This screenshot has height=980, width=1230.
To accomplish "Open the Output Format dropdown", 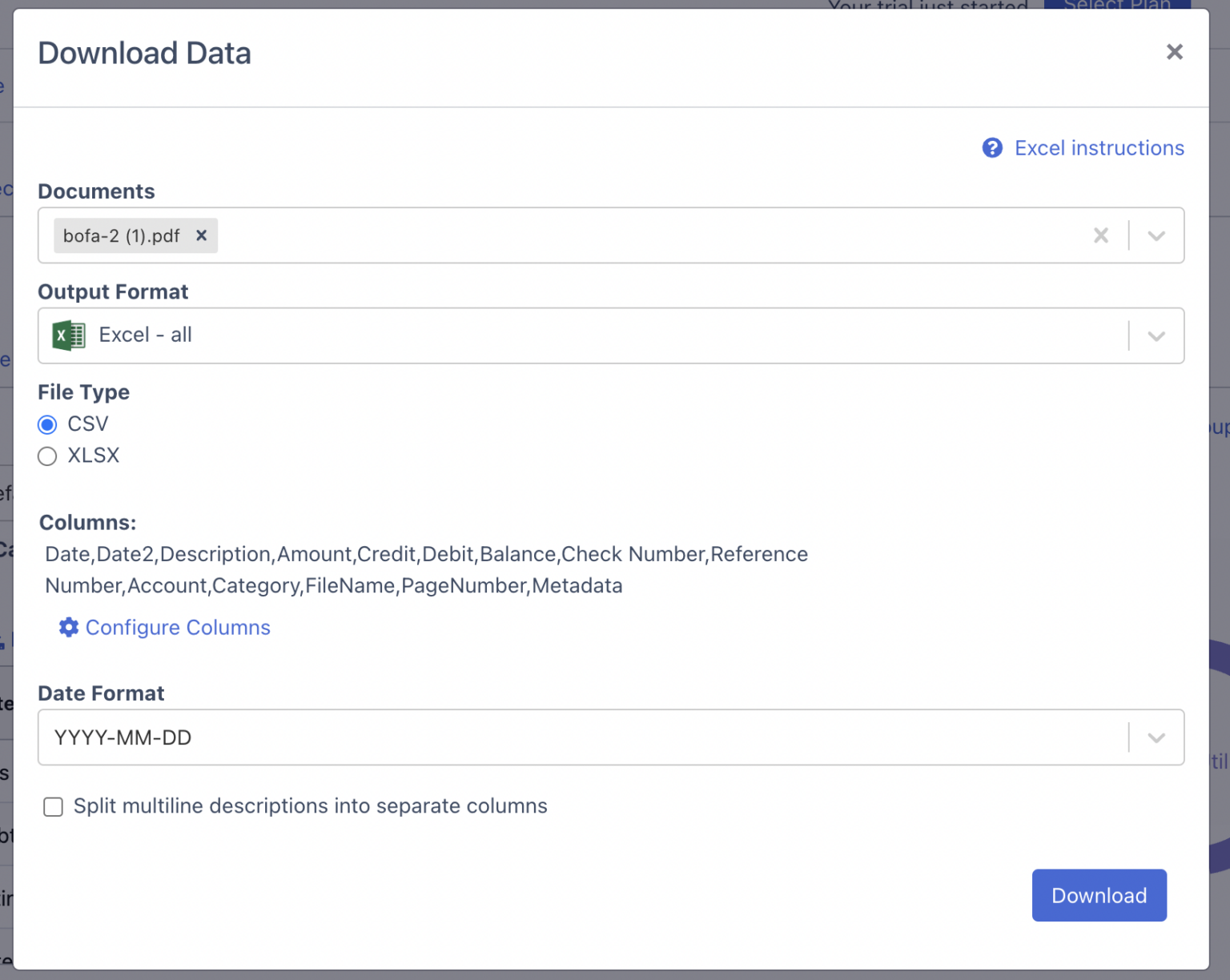I will tap(1156, 335).
